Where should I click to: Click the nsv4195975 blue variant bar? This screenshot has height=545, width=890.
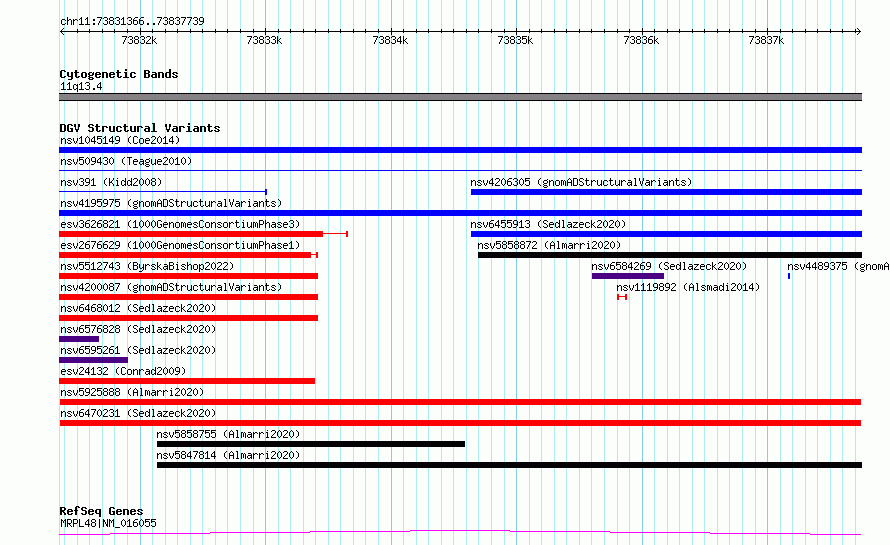(460, 213)
